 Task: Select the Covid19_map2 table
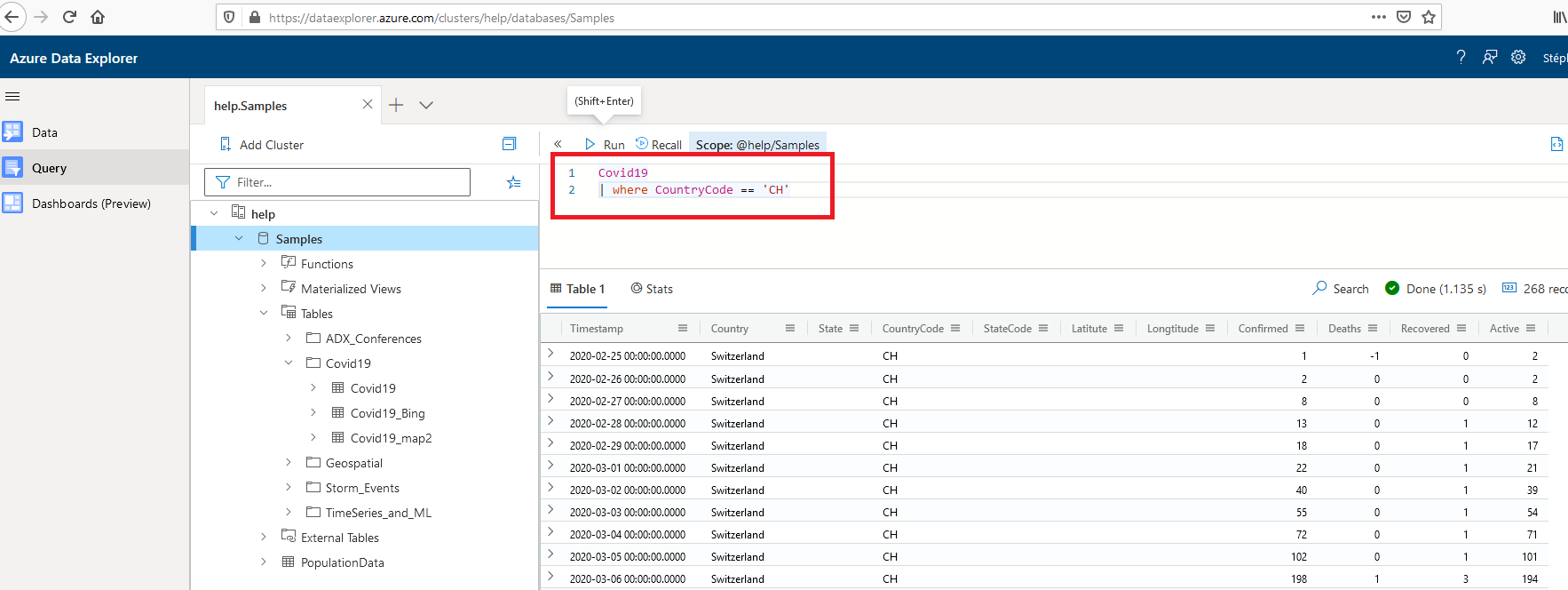(x=391, y=438)
